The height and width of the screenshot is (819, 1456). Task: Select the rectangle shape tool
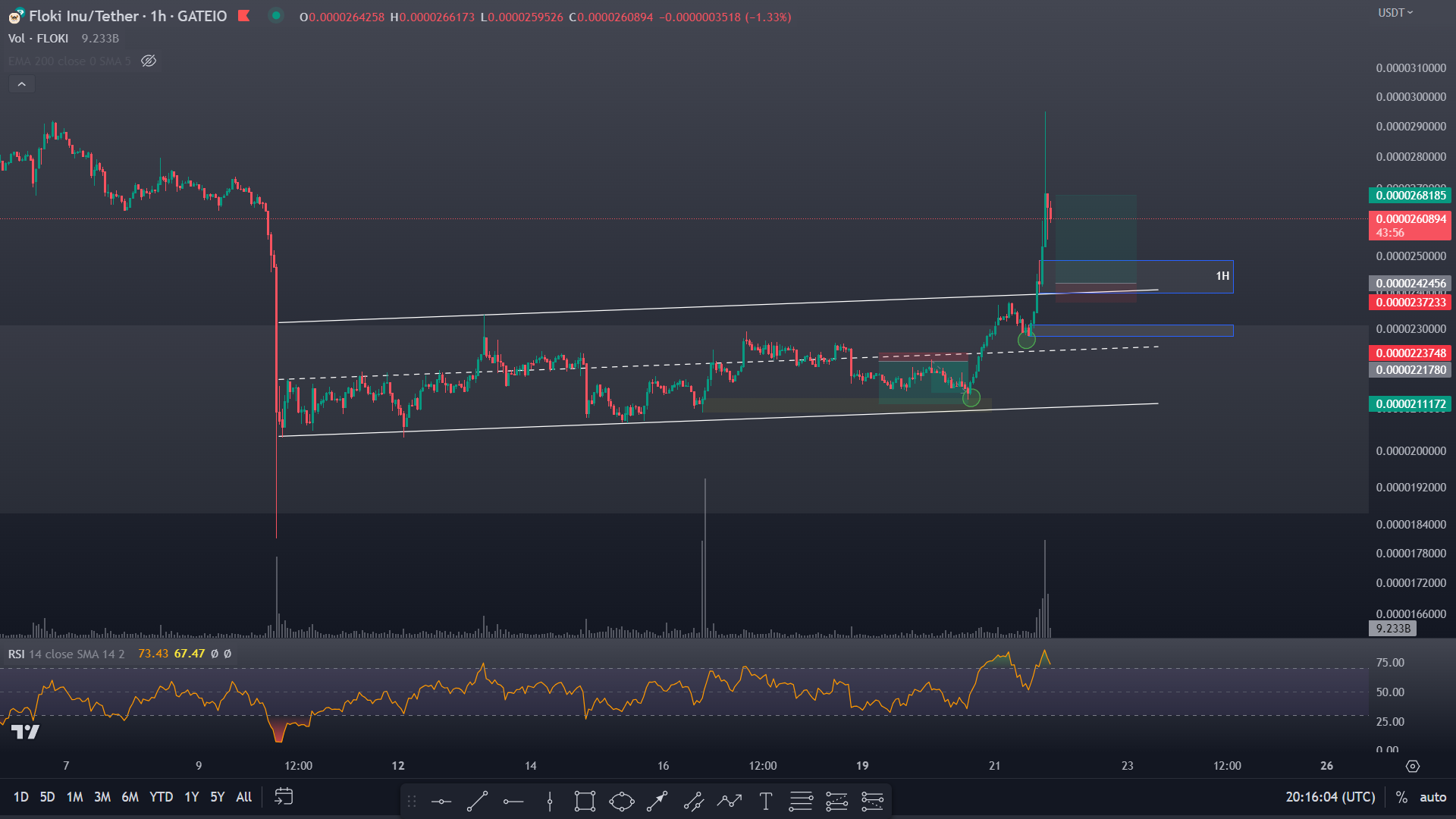point(585,801)
